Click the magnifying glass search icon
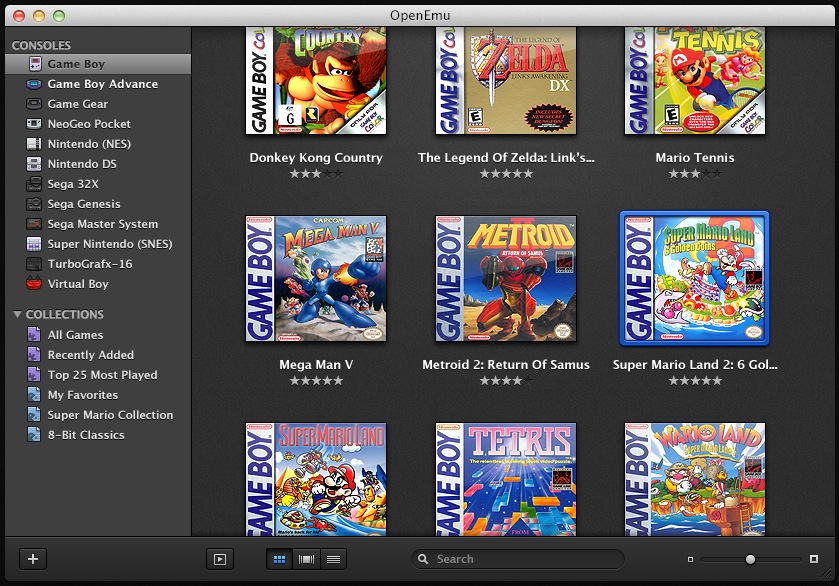Viewport: 839px width, 586px height. pyautogui.click(x=423, y=559)
